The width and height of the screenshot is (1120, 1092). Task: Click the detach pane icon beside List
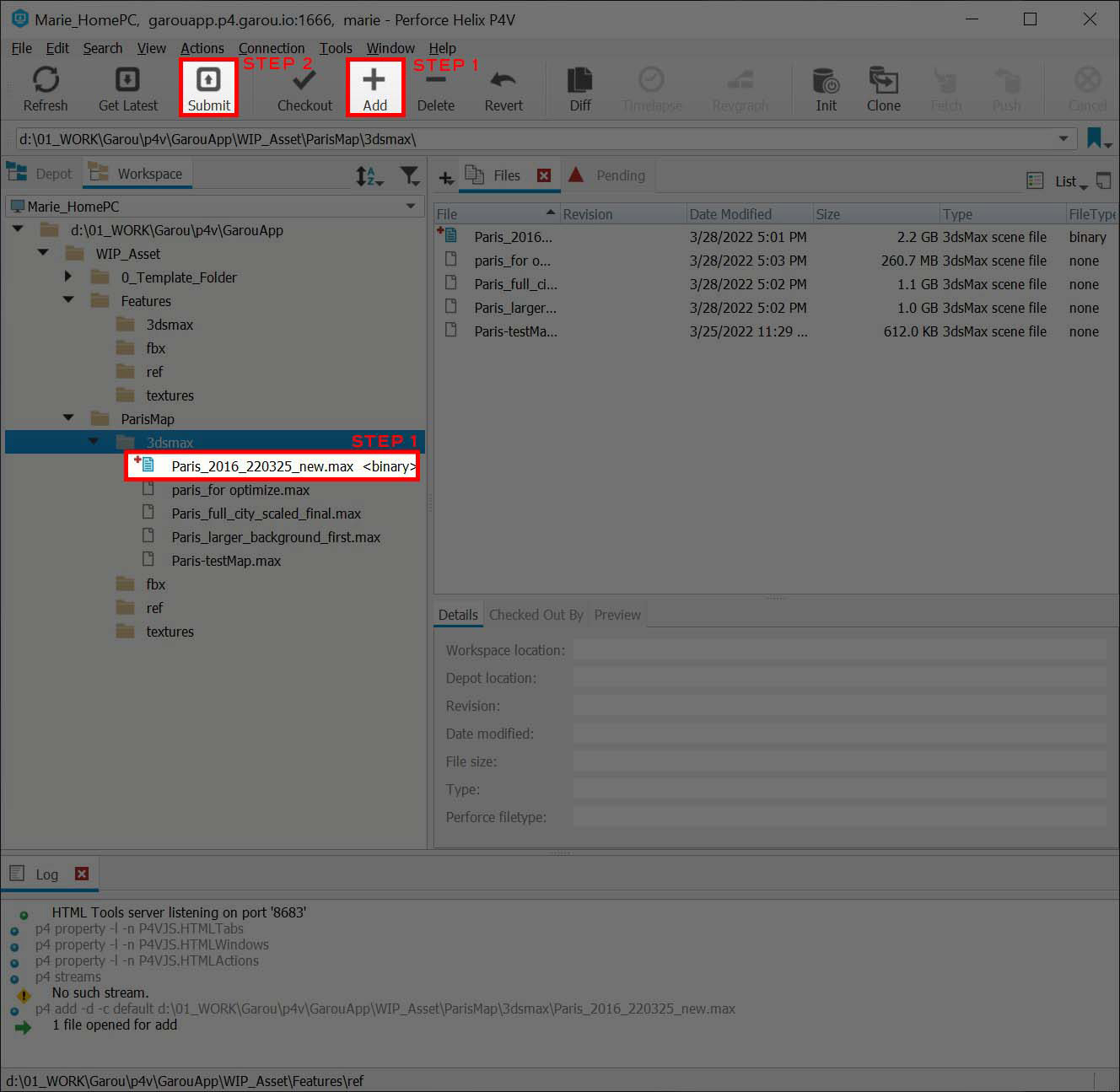pyautogui.click(x=1103, y=180)
